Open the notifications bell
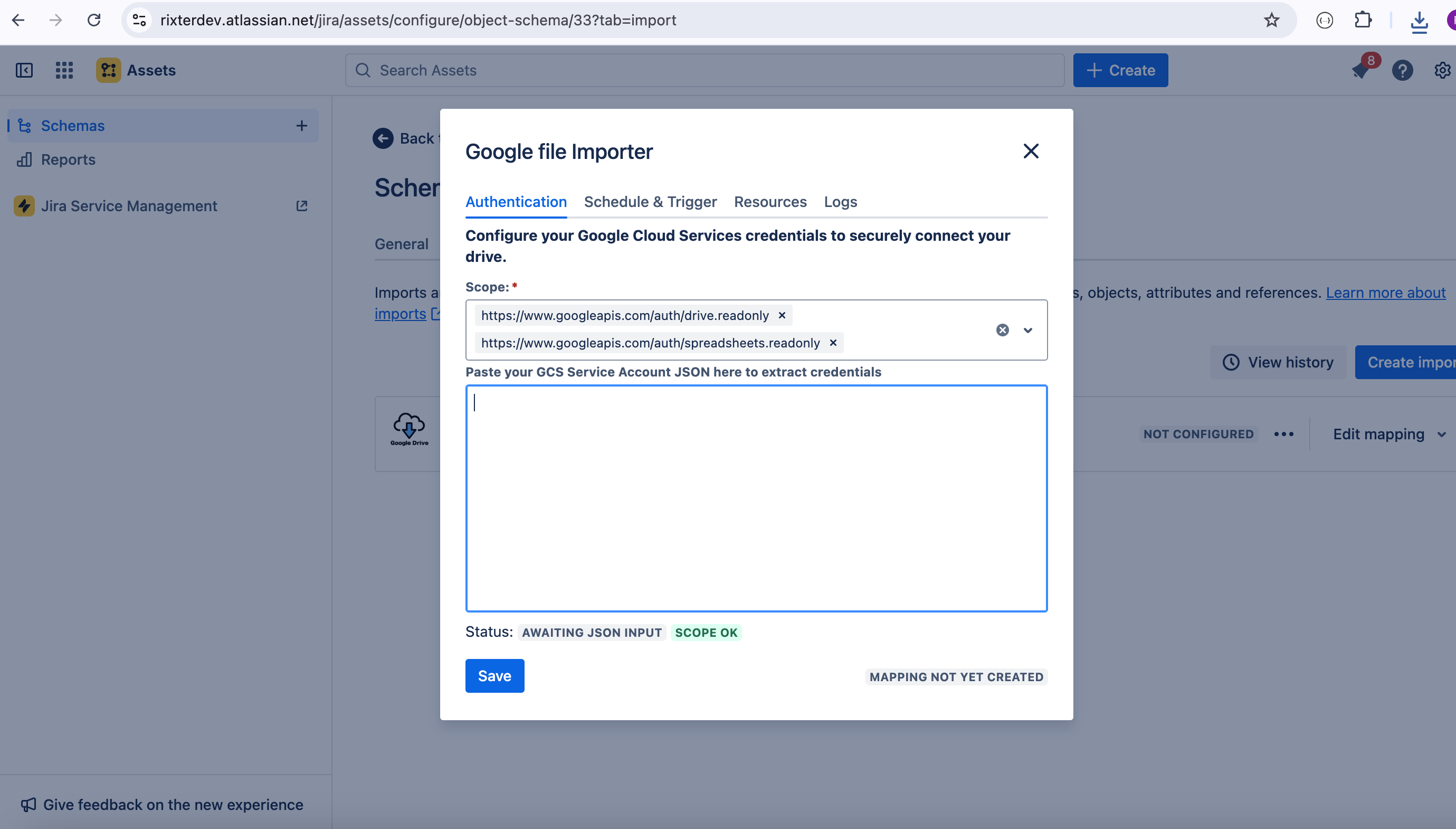 coord(1360,70)
